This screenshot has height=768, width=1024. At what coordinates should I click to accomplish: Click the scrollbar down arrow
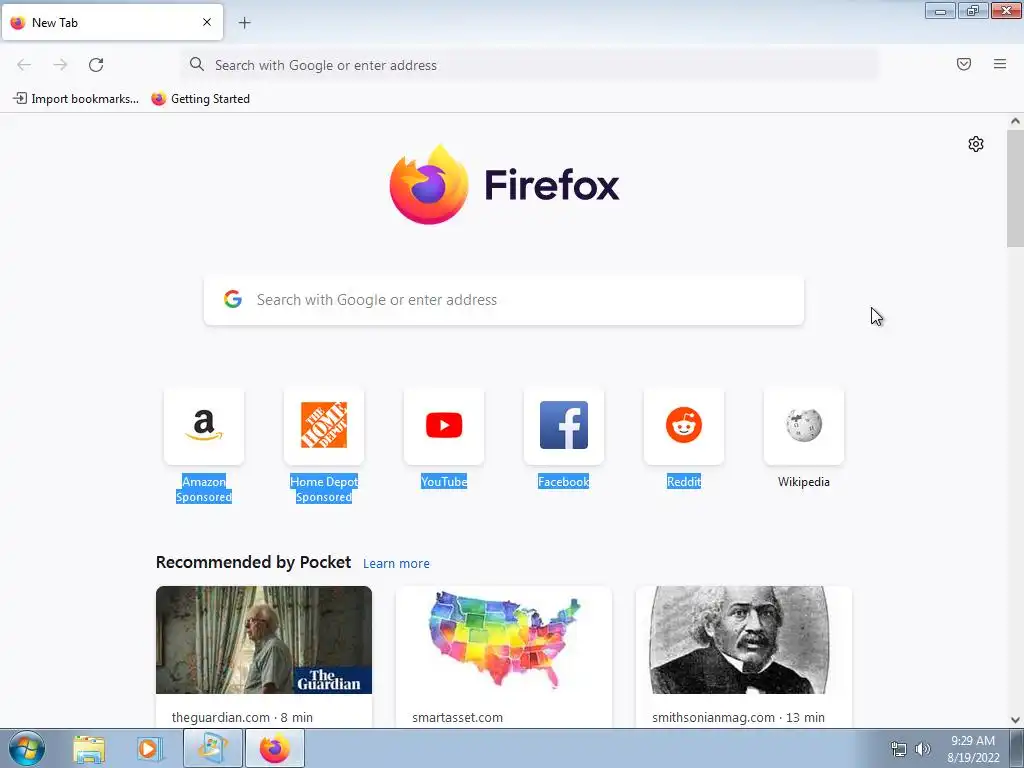(1015, 720)
